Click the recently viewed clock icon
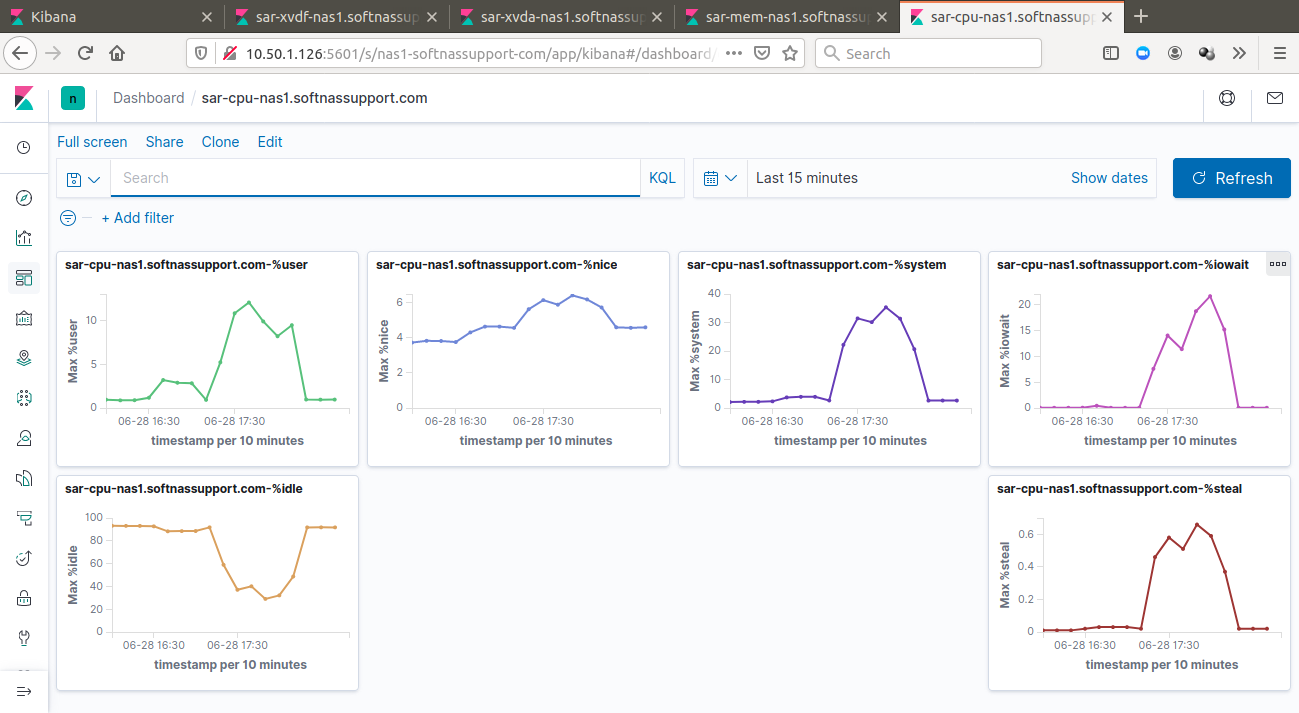Screen dimensions: 1299x713 coord(24,148)
